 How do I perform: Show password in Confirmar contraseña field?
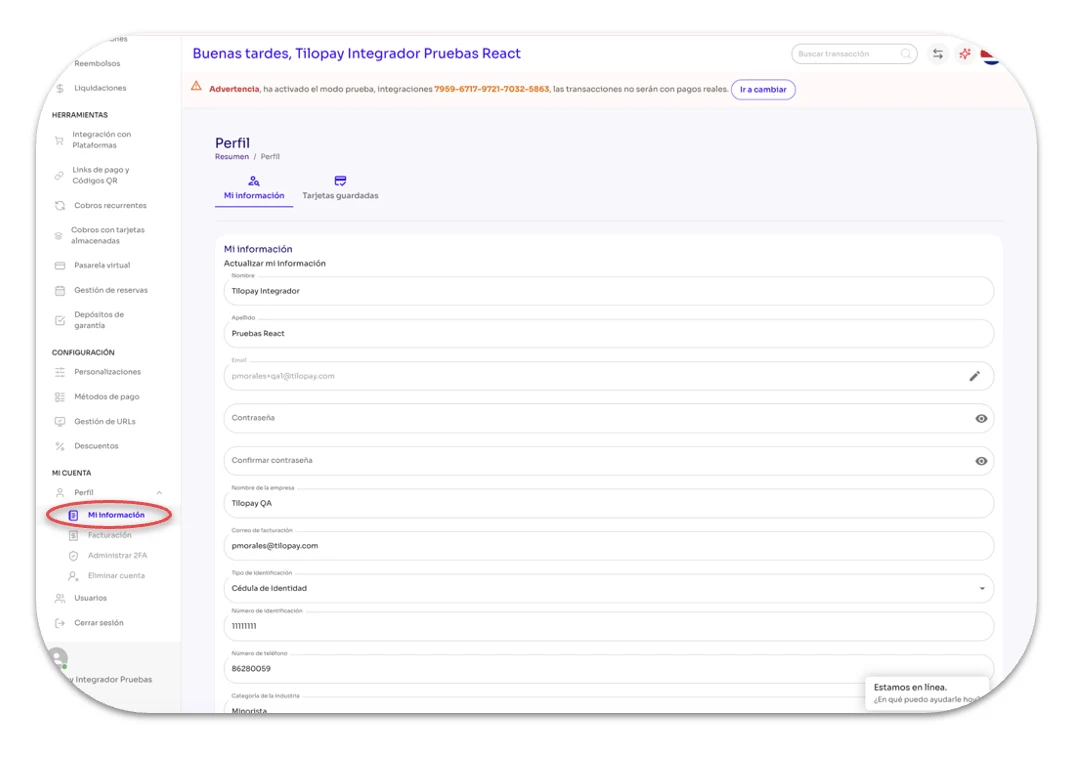click(x=981, y=461)
